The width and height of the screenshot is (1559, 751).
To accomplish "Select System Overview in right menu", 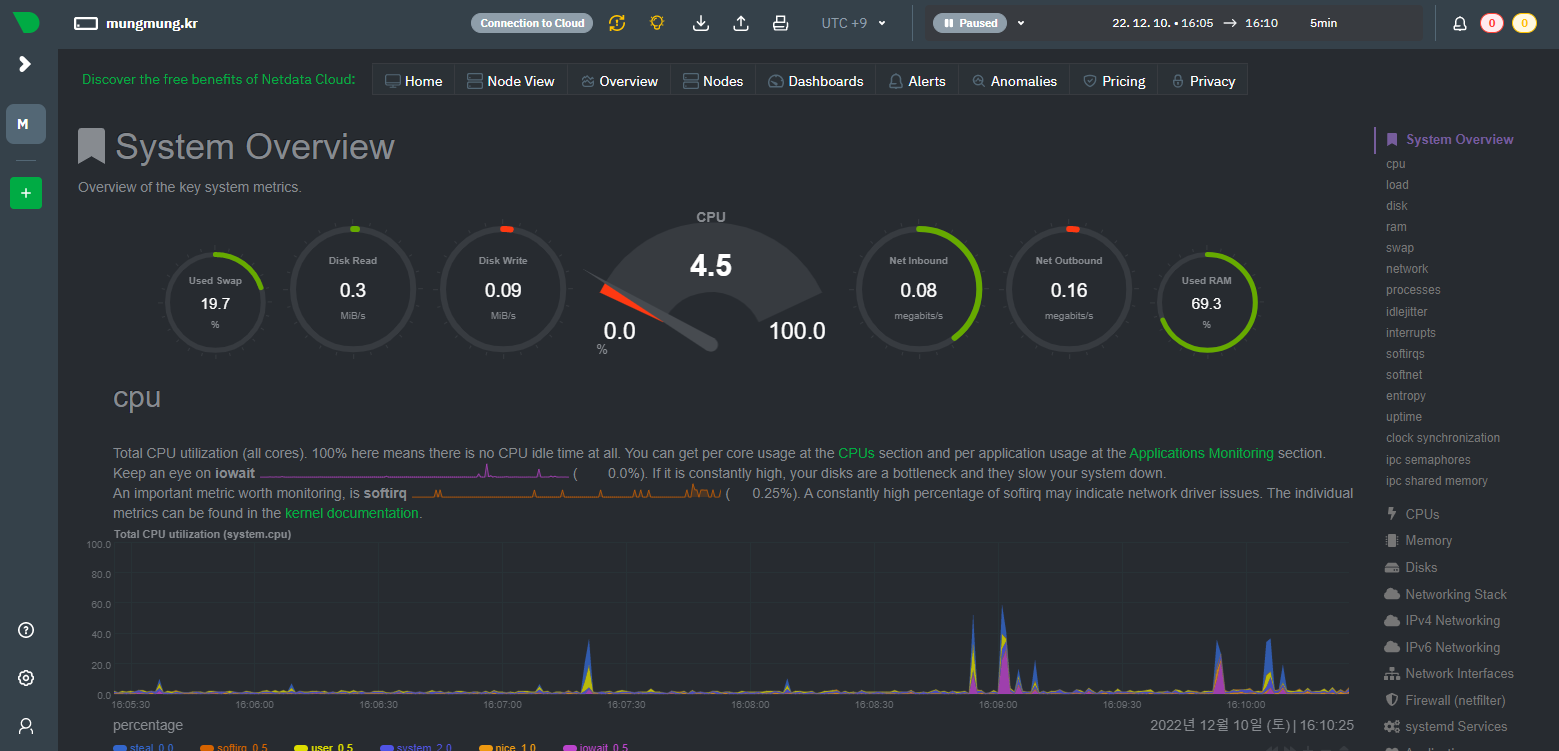I will (x=1459, y=139).
